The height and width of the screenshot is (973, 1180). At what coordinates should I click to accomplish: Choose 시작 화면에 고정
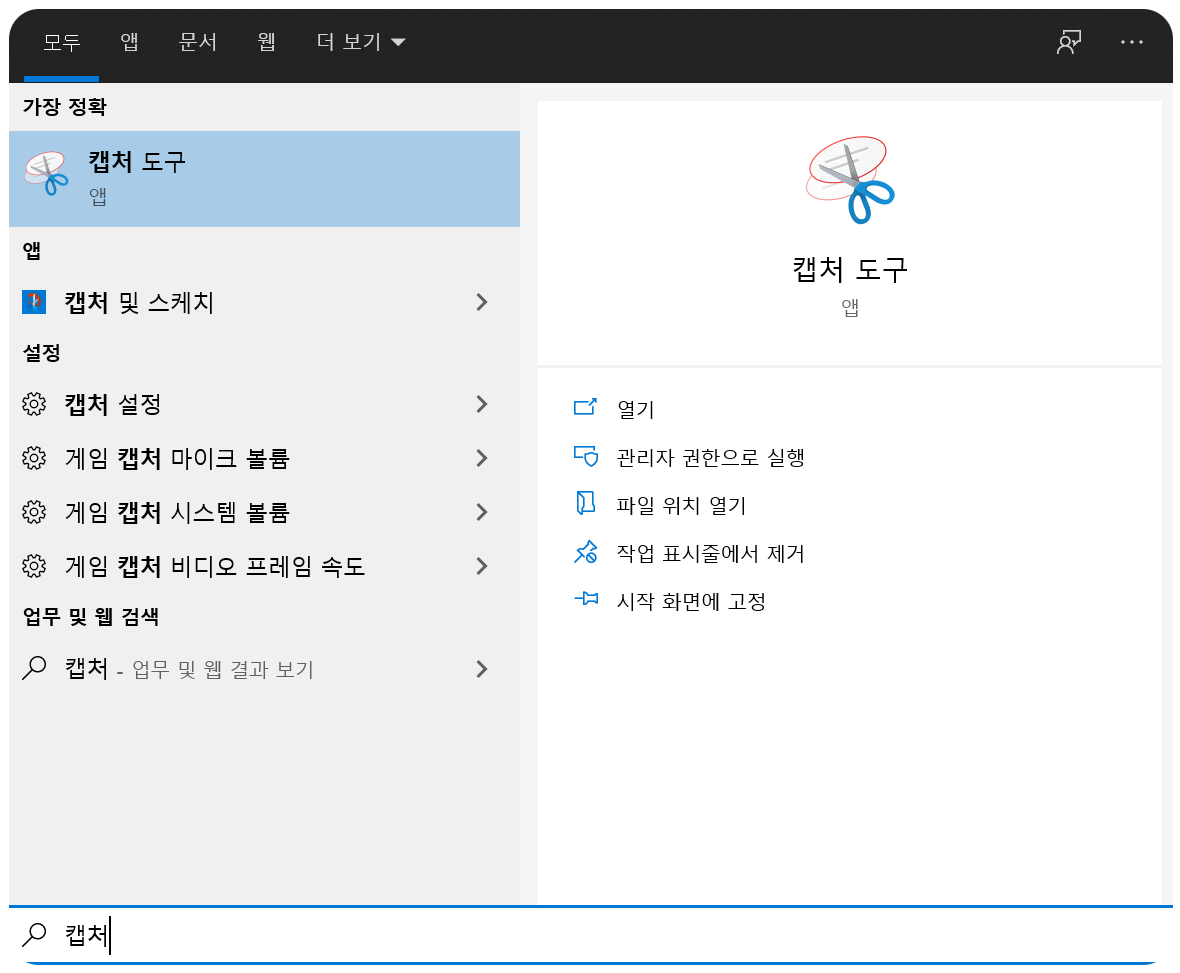coord(691,601)
